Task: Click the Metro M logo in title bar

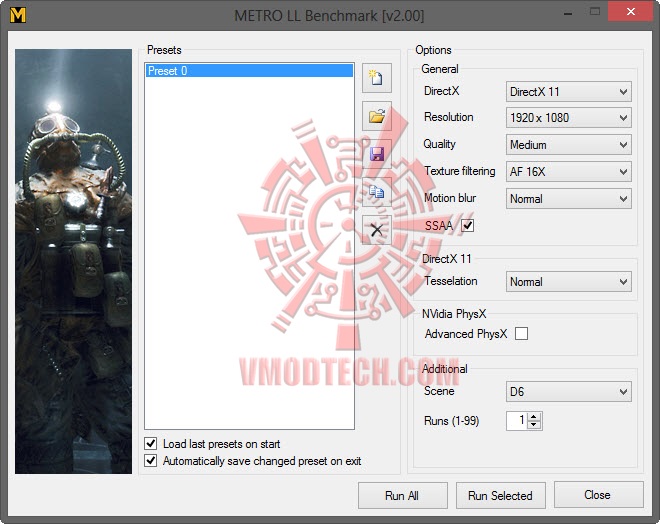Action: (18, 15)
